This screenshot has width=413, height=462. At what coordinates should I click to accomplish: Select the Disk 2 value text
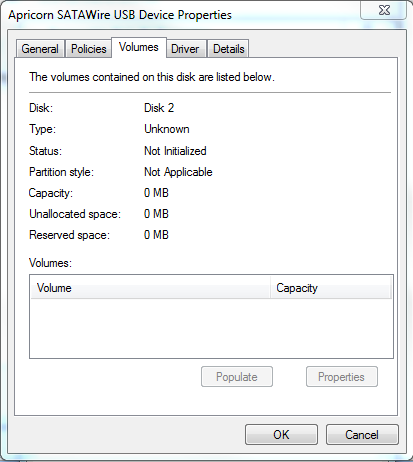(159, 108)
